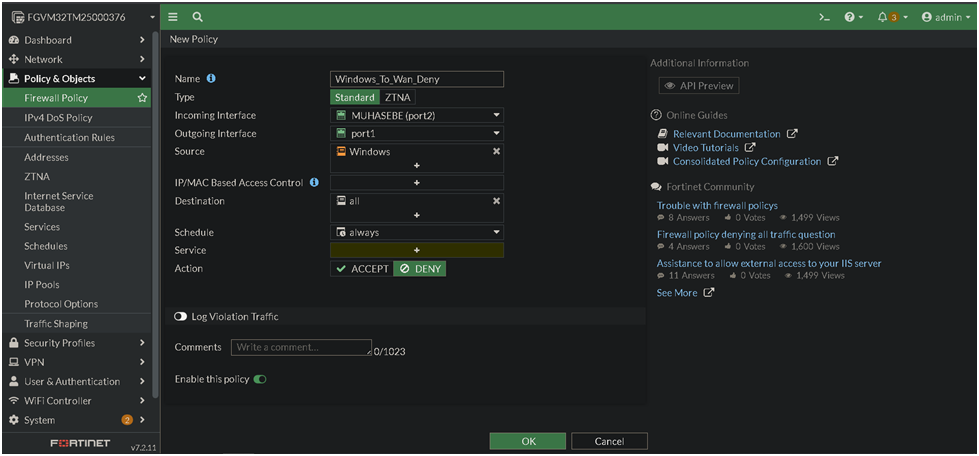
Task: Expand VPN menu
Action: pyautogui.click(x=77, y=362)
